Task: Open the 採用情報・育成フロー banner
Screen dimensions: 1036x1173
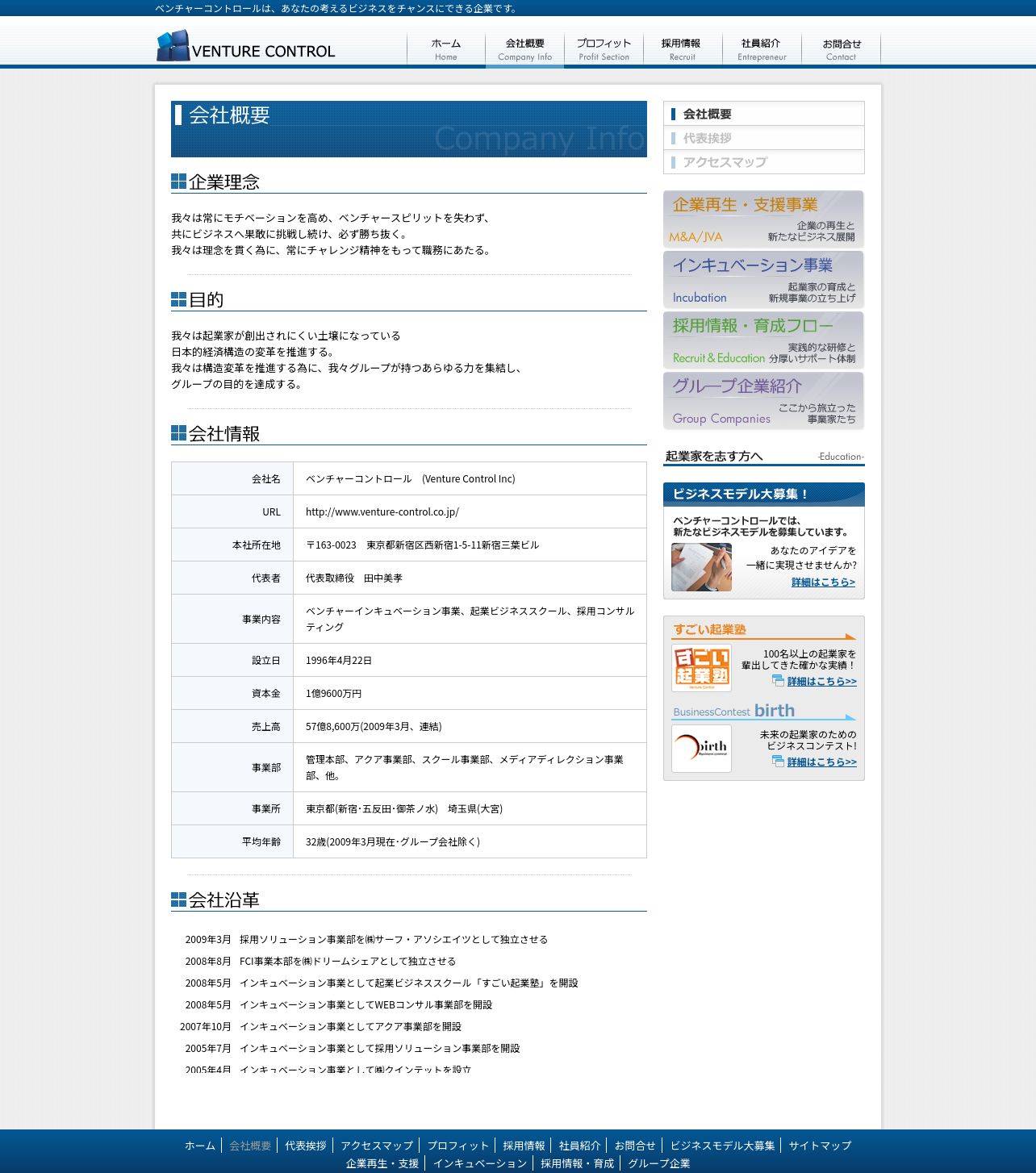Action: pyautogui.click(x=763, y=340)
